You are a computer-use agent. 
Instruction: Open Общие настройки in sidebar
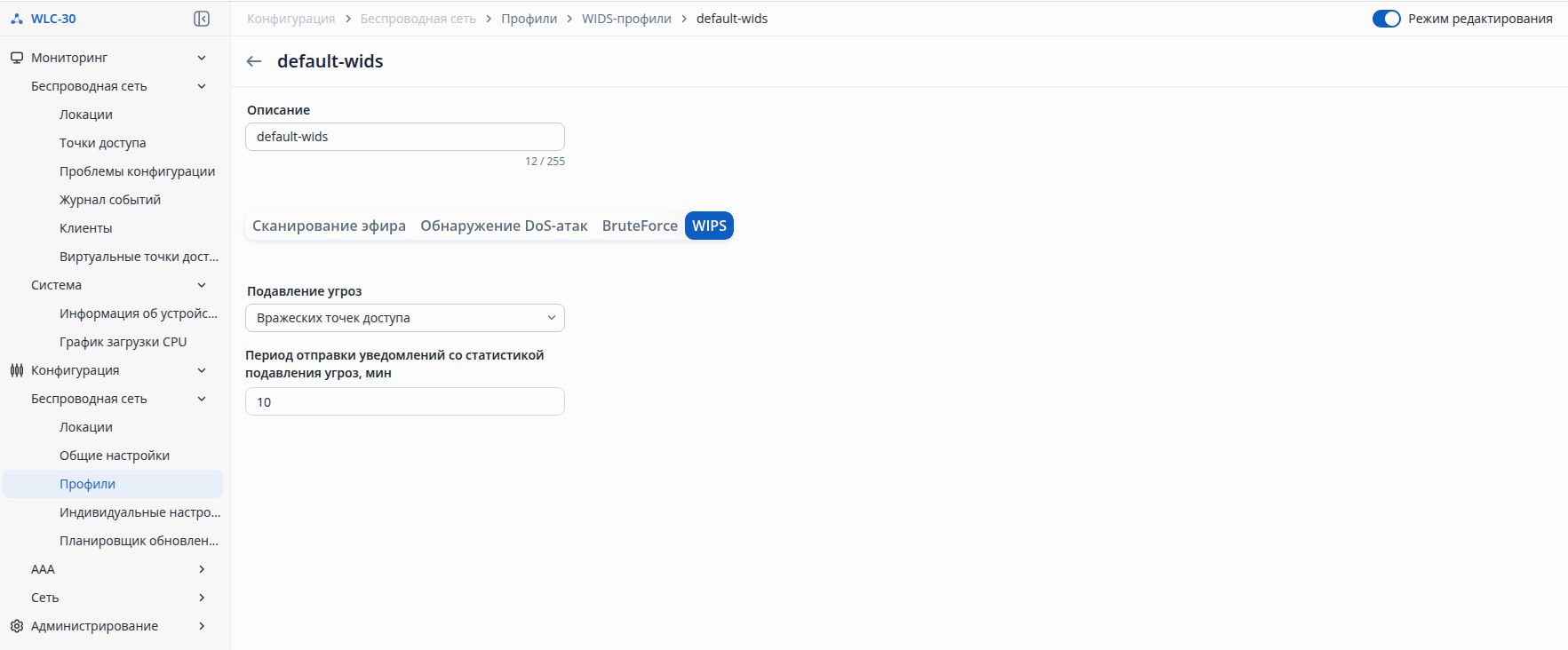coord(115,456)
